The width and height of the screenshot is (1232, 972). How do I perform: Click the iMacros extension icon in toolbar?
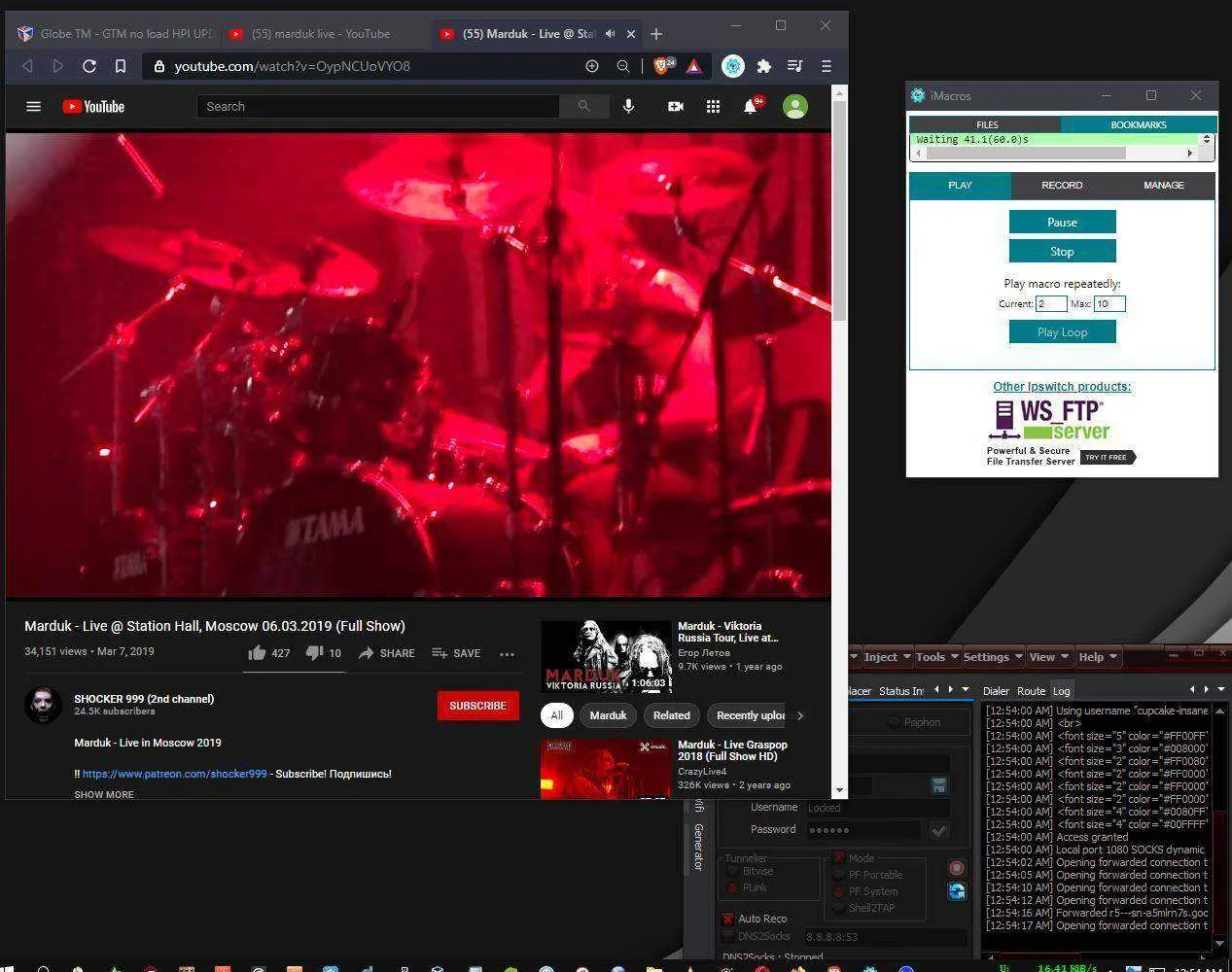click(x=733, y=66)
